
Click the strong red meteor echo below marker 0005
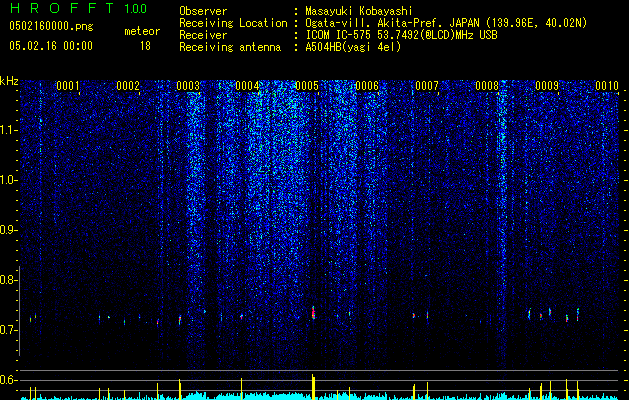point(313,313)
